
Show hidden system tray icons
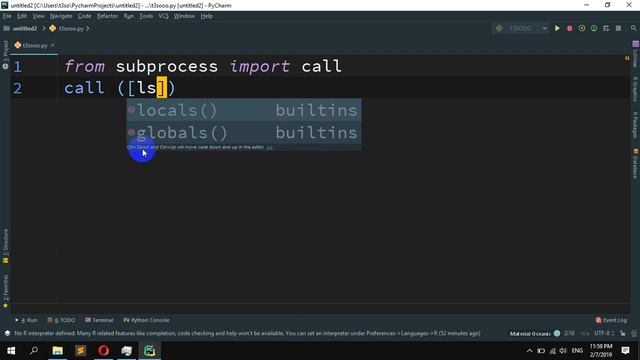tap(529, 351)
